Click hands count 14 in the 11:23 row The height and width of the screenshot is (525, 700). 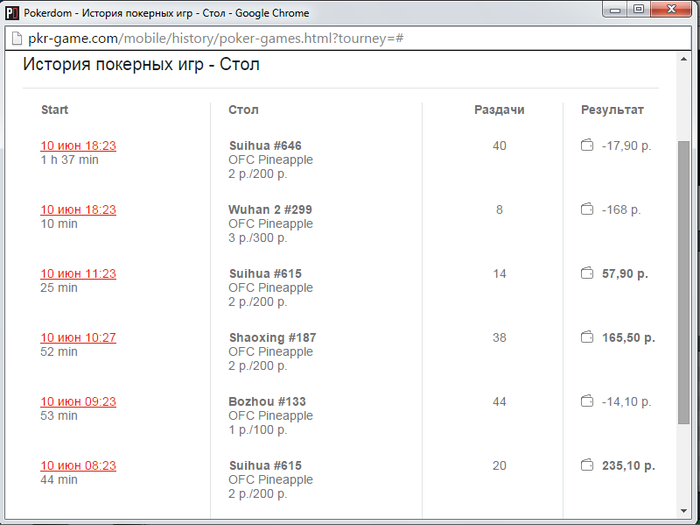point(499,274)
